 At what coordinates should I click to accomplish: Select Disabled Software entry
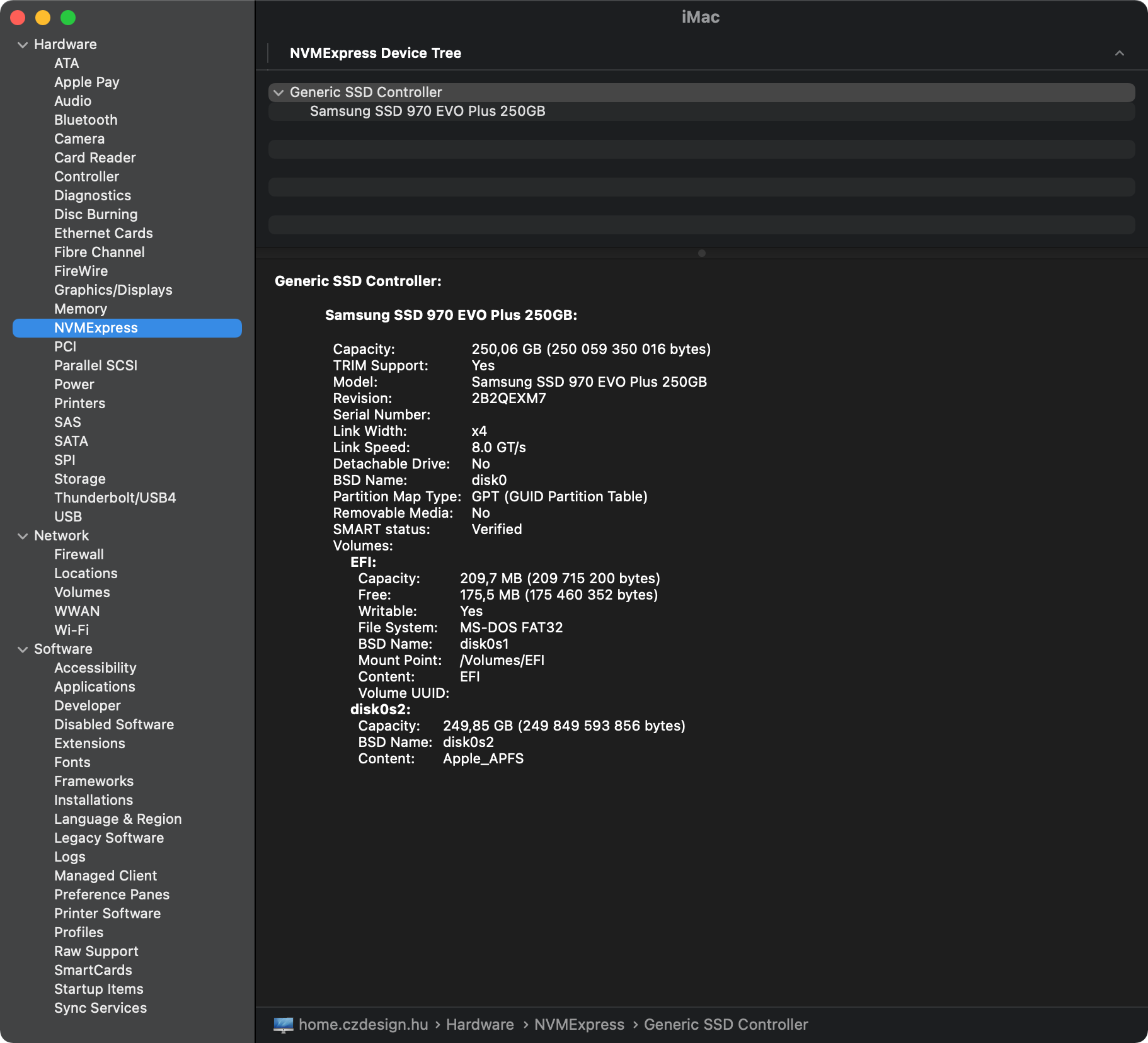(114, 725)
